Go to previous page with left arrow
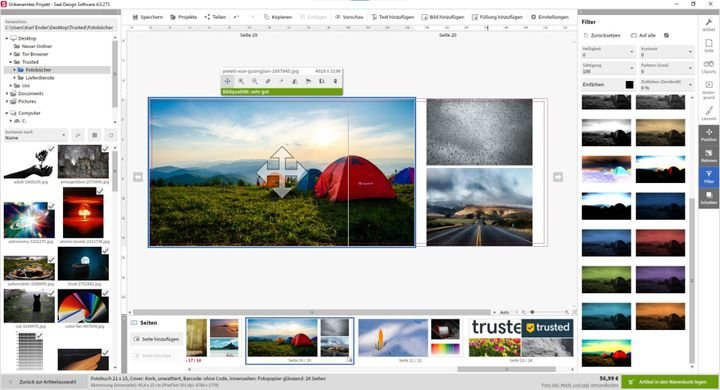720x390 pixels. pyautogui.click(x=138, y=177)
